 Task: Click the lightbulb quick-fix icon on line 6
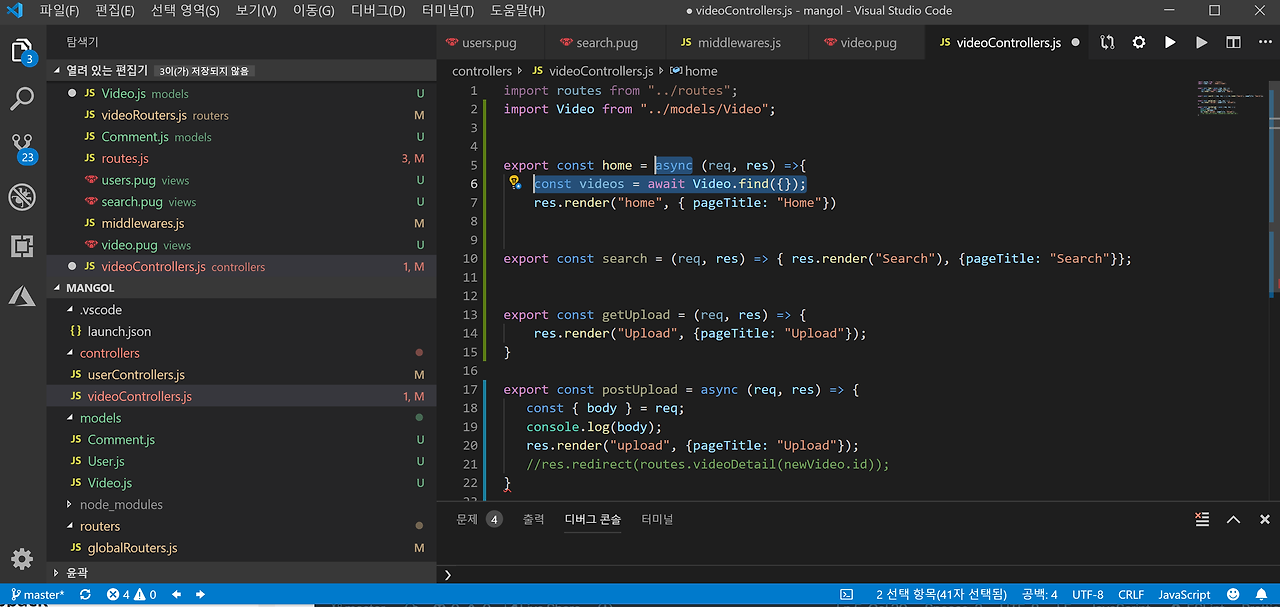coord(514,183)
